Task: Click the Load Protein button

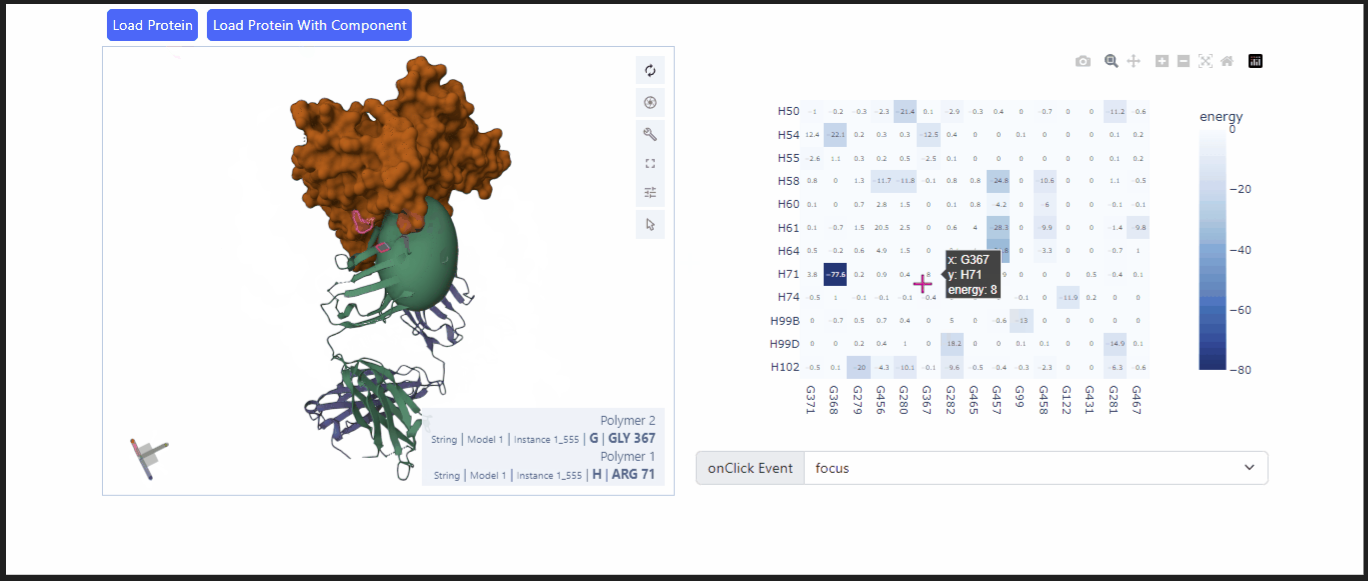Action: click(153, 25)
